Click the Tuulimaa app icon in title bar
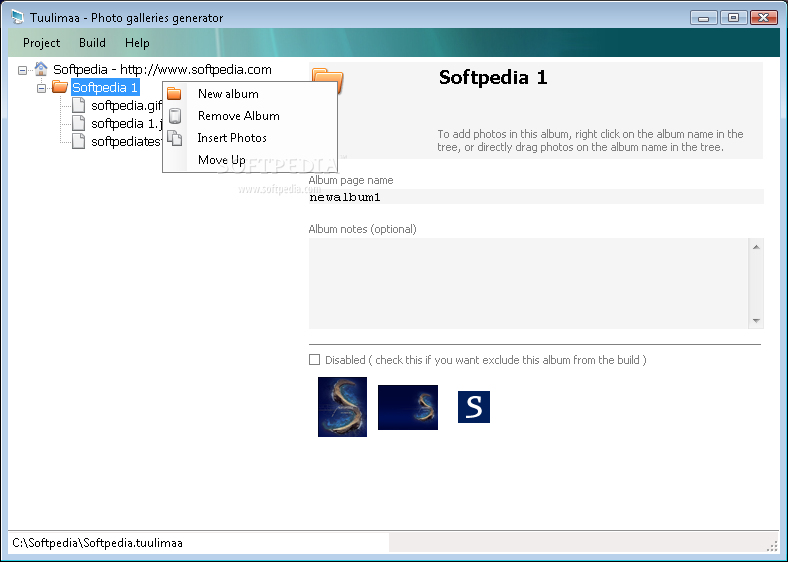This screenshot has width=788, height=562. 17,18
